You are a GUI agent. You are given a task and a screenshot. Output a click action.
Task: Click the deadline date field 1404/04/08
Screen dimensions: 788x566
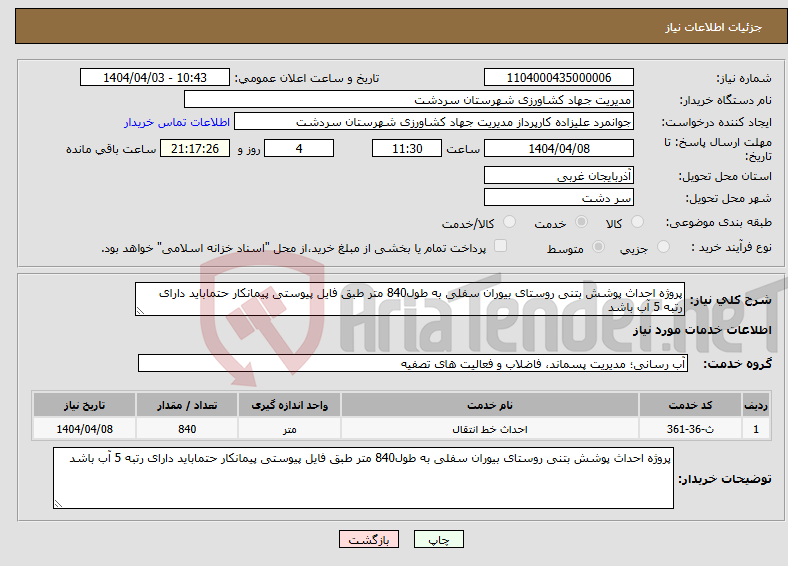point(558,148)
